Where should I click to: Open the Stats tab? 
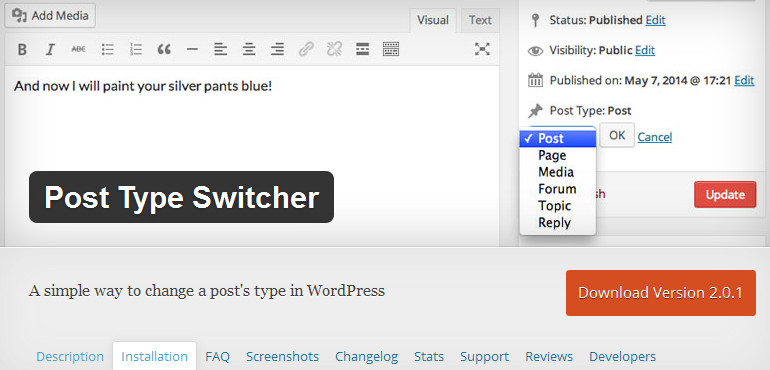point(429,356)
